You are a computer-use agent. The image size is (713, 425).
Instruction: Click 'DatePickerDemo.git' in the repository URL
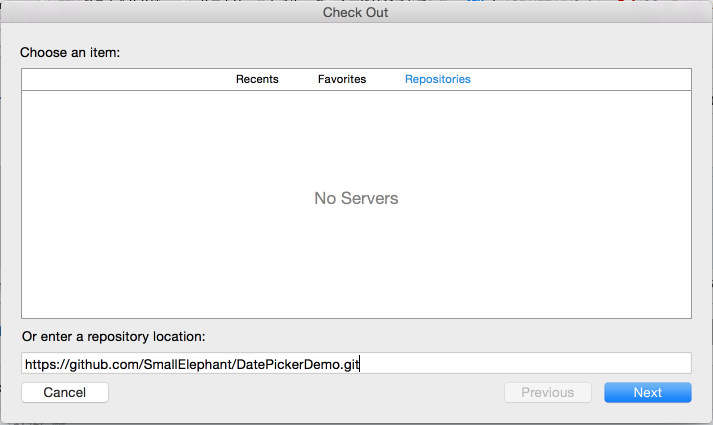tap(297, 364)
